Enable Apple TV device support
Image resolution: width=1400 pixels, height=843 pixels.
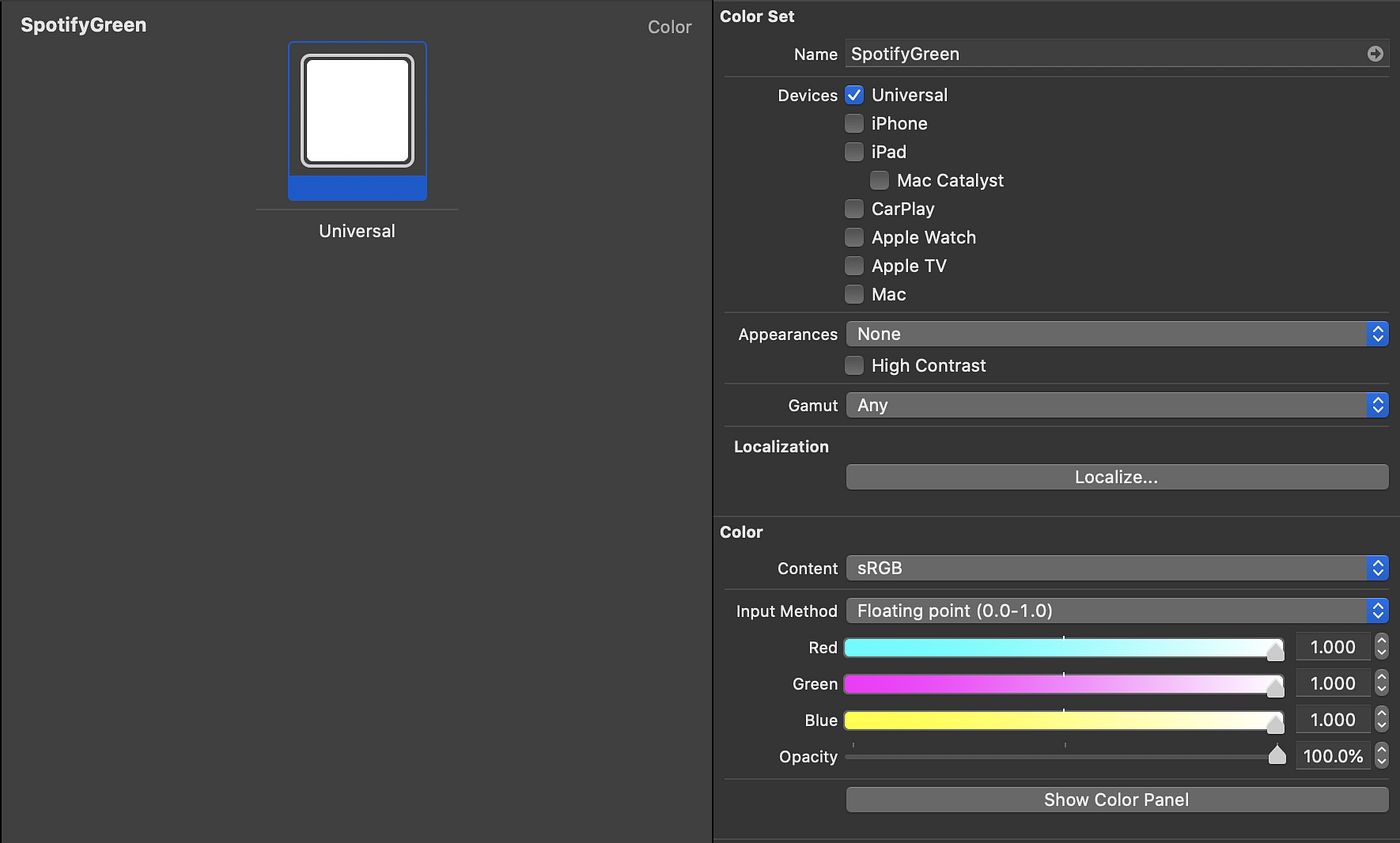pos(855,265)
